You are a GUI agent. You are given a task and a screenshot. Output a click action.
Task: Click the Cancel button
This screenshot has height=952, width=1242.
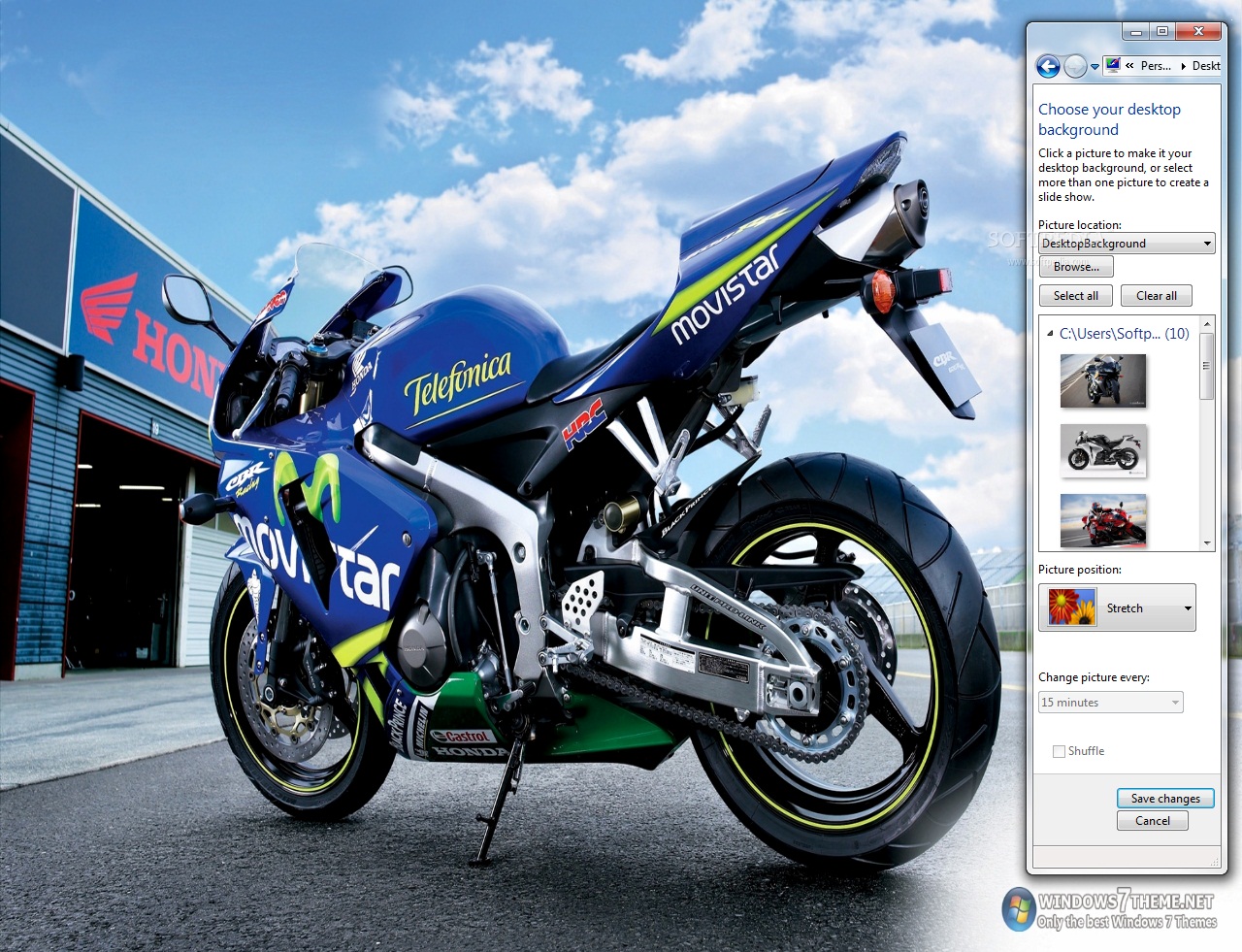(x=1153, y=821)
